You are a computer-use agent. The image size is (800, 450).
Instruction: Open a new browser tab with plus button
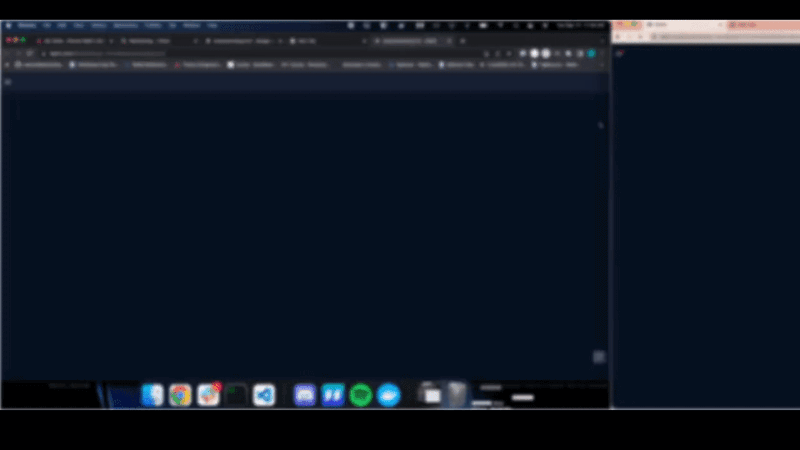tap(463, 41)
